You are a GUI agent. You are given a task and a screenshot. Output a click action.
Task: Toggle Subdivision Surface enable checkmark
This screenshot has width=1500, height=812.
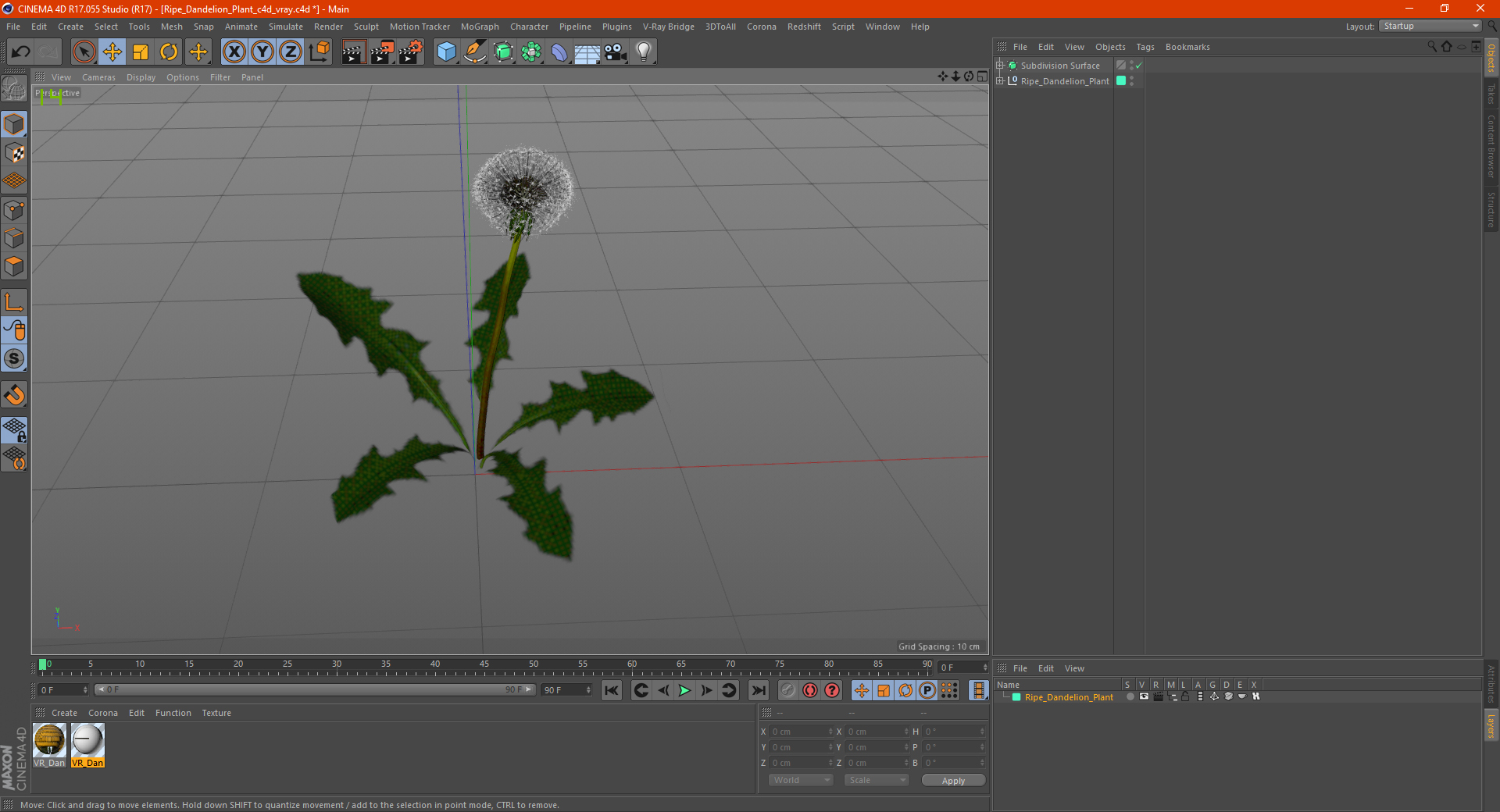(1139, 66)
